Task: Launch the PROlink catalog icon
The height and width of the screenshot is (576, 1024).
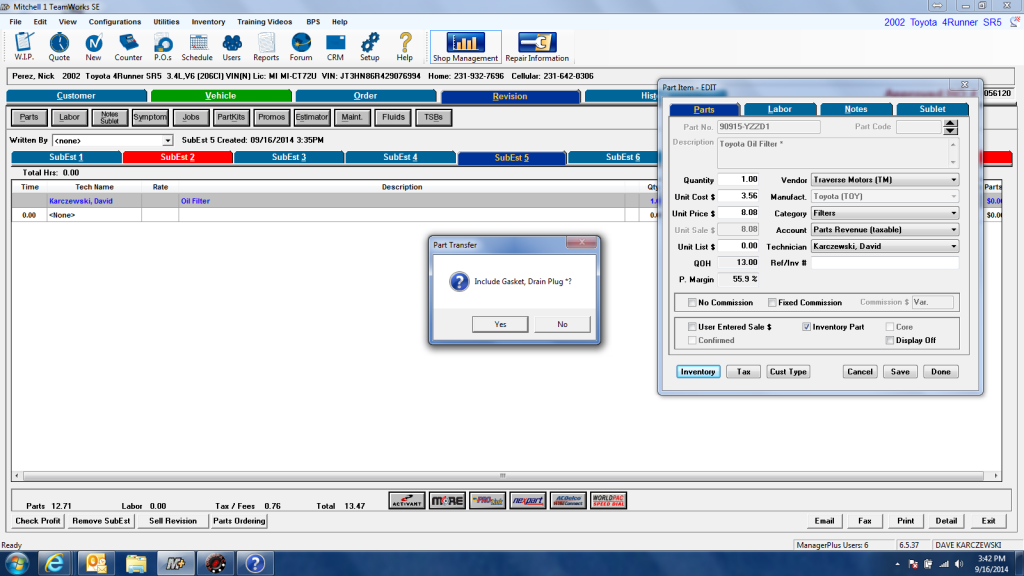Action: pos(487,501)
